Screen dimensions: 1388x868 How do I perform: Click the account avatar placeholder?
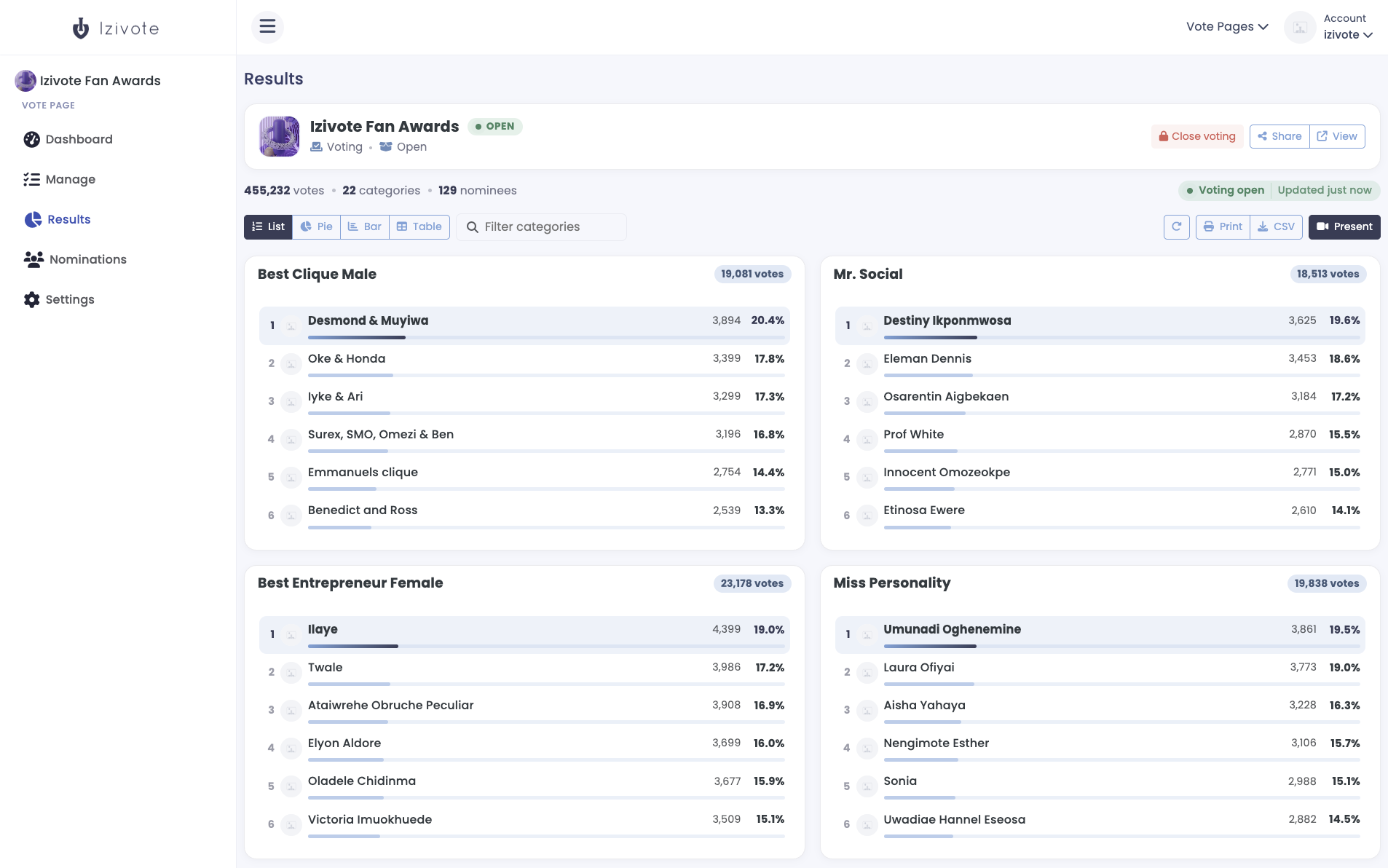(1300, 28)
